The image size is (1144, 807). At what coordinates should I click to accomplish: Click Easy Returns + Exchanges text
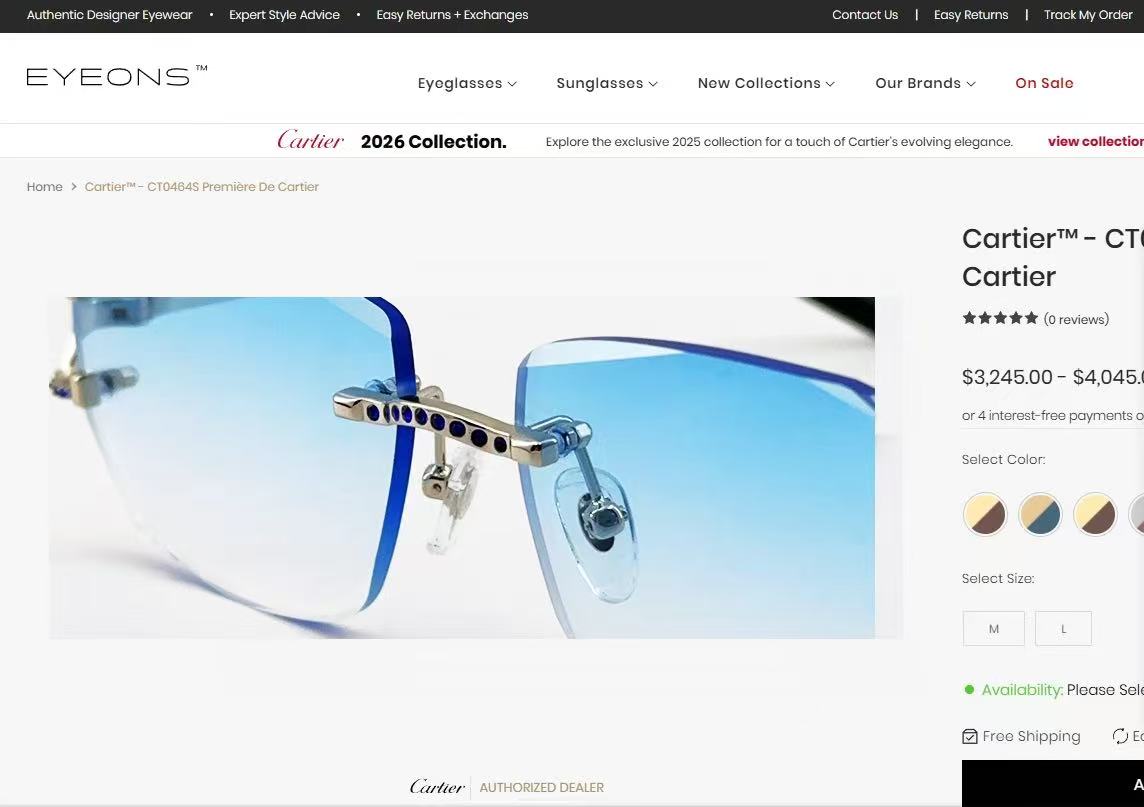[x=452, y=15]
